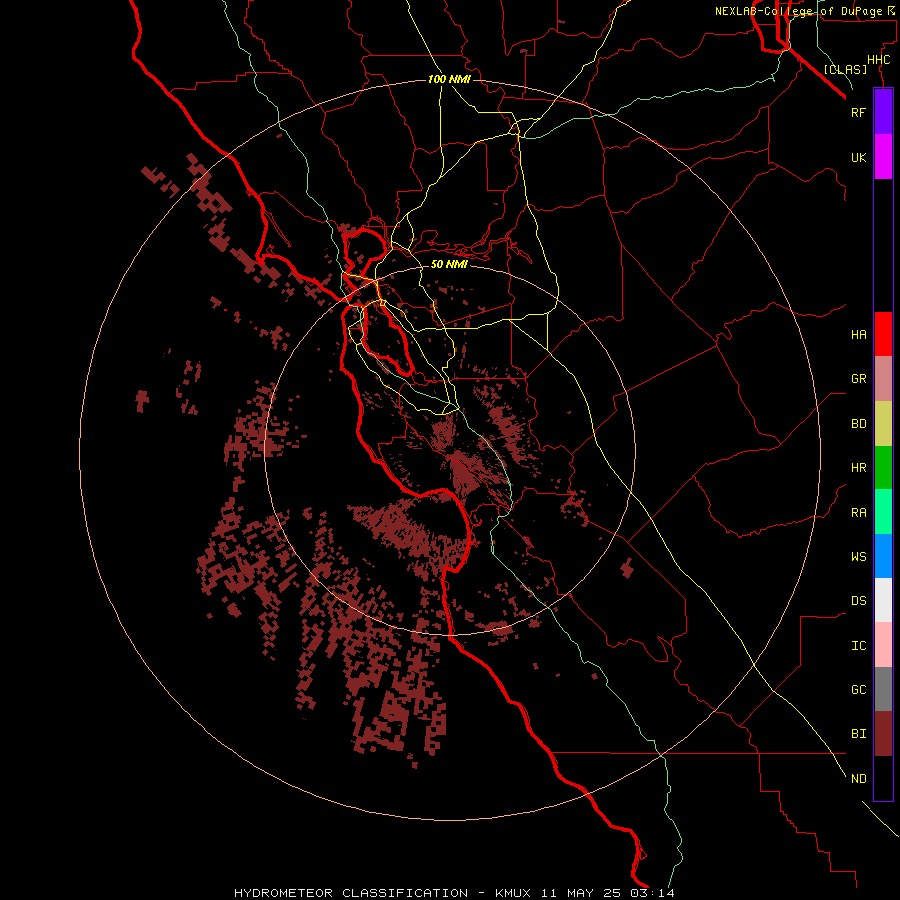This screenshot has width=900, height=900.
Task: Click the HYDROMETEOR CLASSIFICATION title text
Action: (x=351, y=893)
